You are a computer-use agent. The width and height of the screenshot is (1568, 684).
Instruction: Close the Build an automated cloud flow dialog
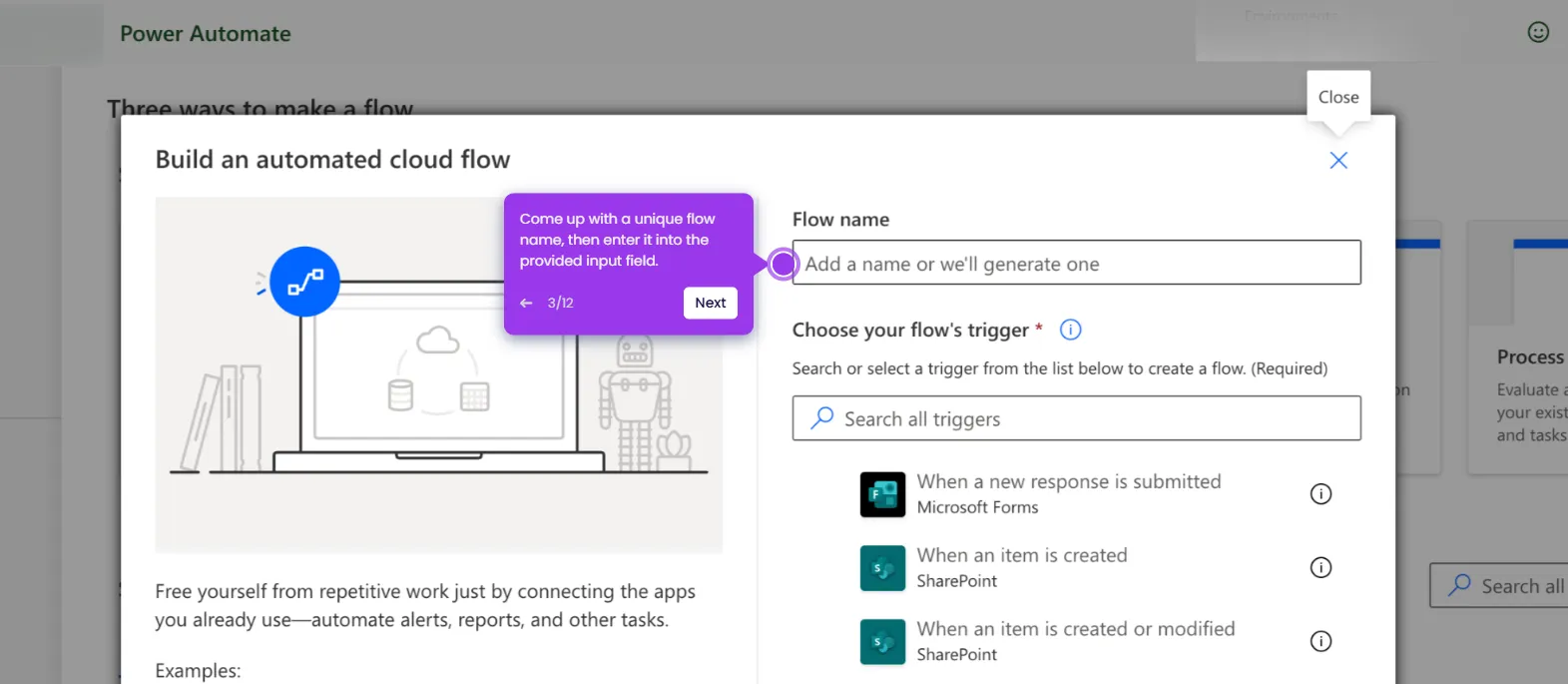coord(1338,161)
